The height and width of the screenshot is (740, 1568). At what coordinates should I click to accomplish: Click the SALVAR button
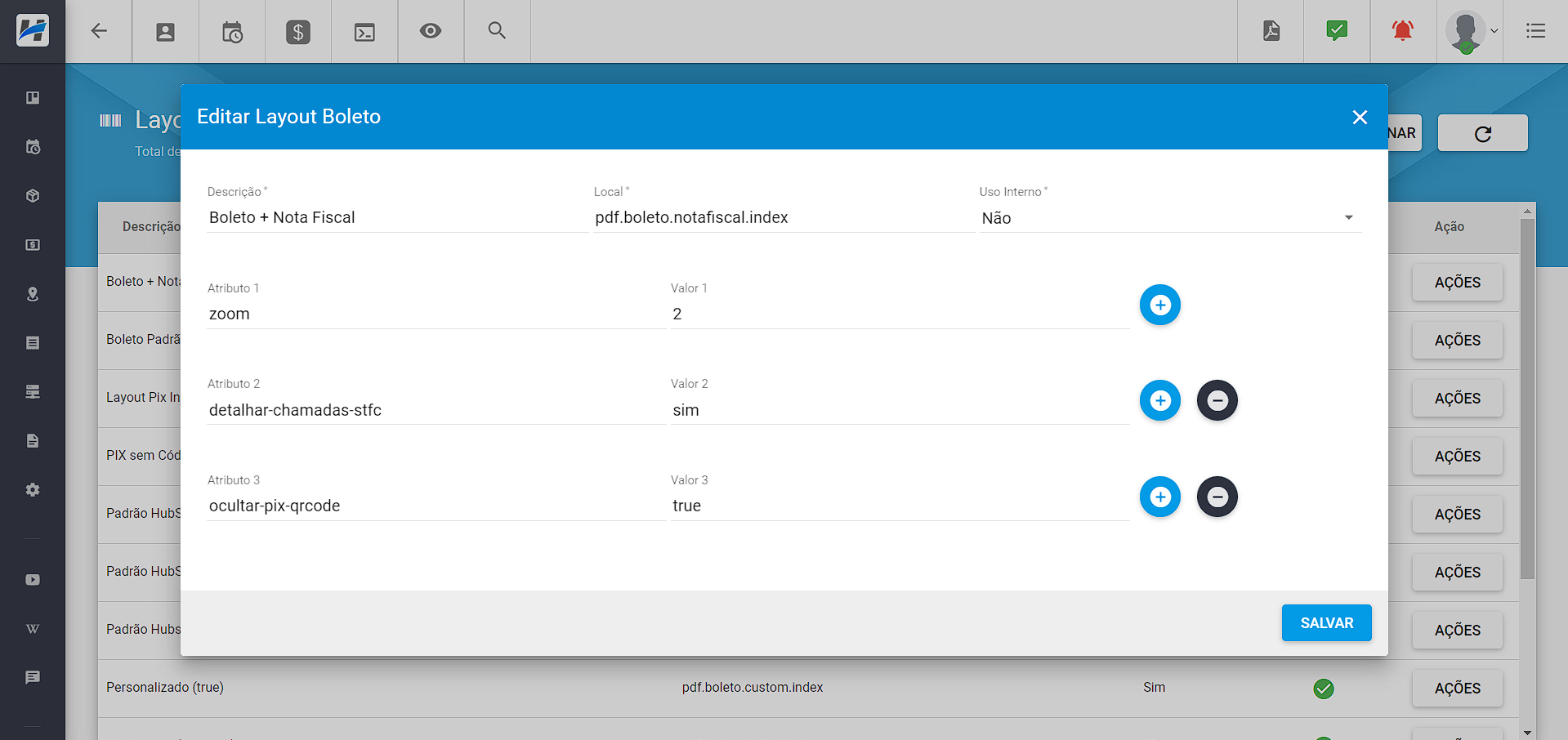pyautogui.click(x=1326, y=623)
